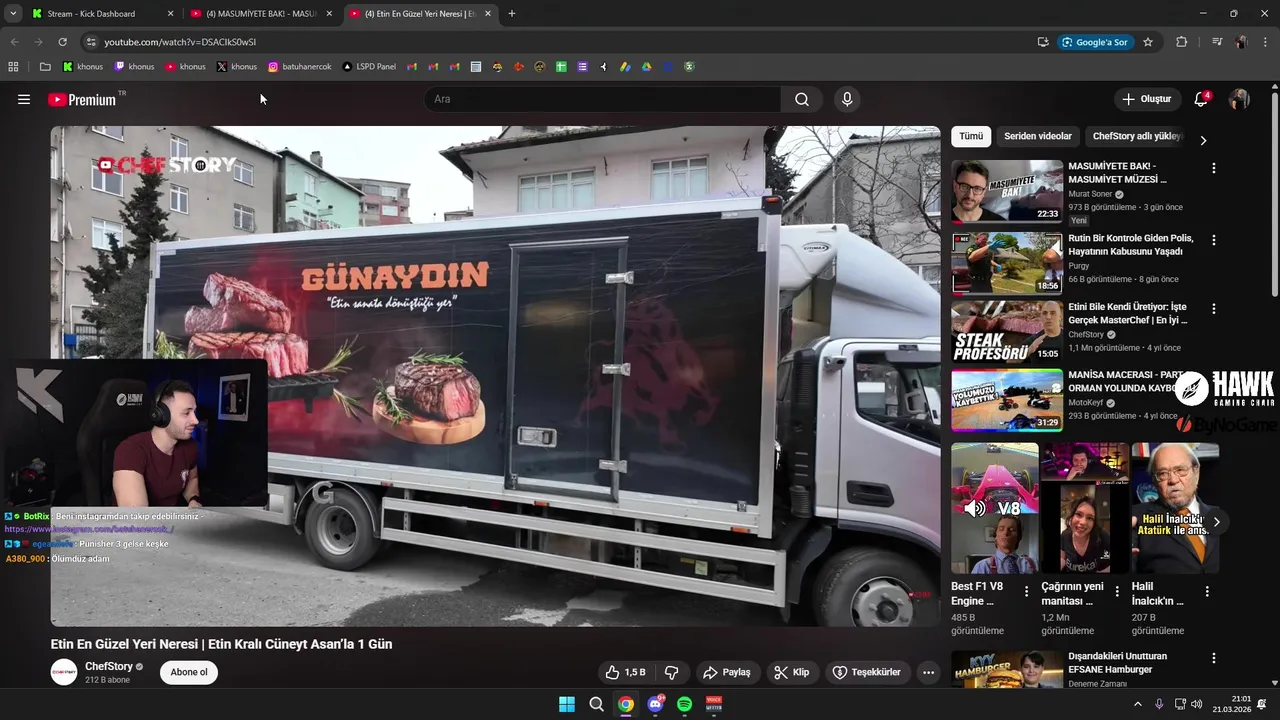1280x720 pixels.
Task: Select the Seriden videolar chip
Action: 1038,136
